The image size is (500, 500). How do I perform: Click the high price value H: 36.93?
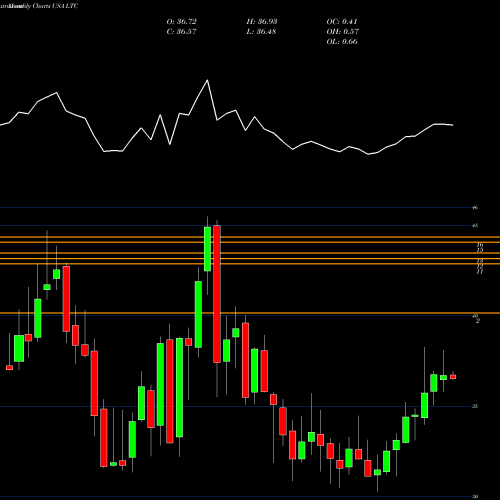[262, 22]
